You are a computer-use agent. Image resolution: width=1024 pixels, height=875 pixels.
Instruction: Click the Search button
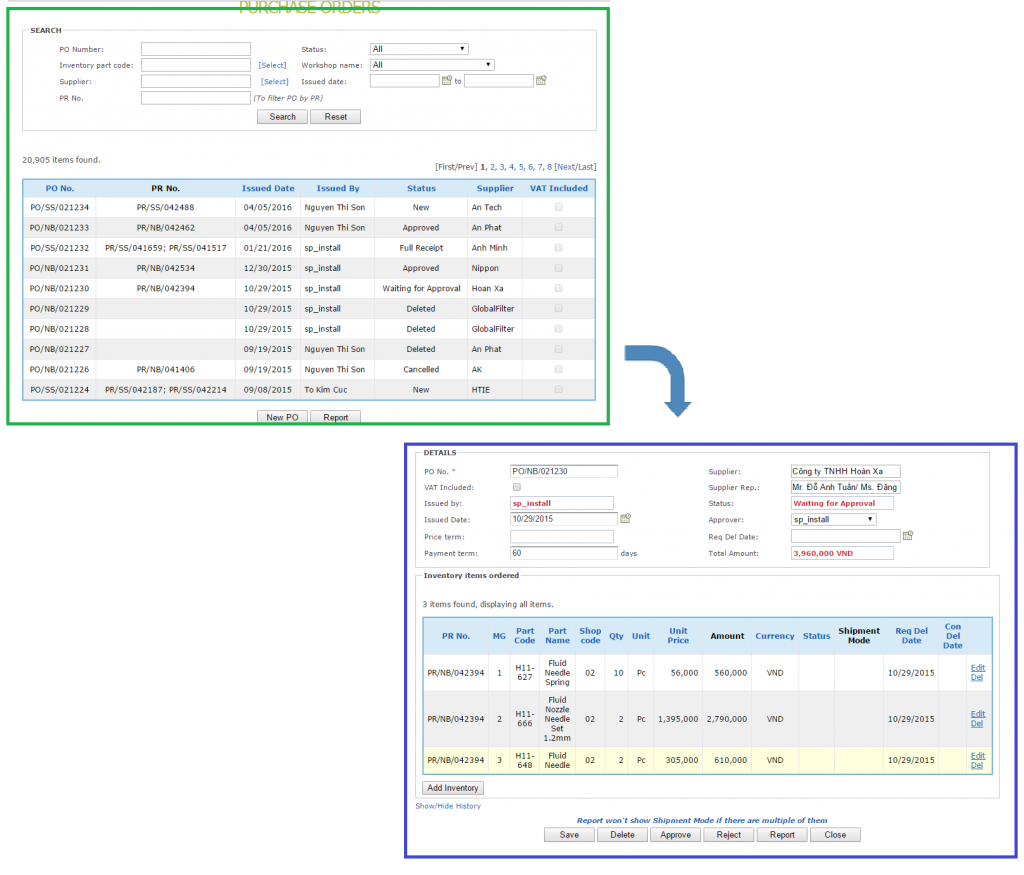pyautogui.click(x=283, y=117)
